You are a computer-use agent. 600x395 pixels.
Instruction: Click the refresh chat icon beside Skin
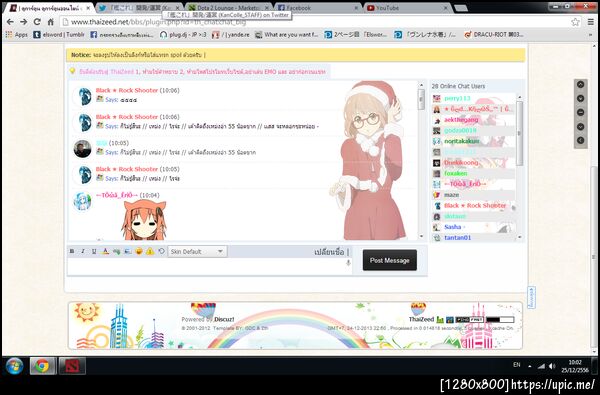pos(161,251)
